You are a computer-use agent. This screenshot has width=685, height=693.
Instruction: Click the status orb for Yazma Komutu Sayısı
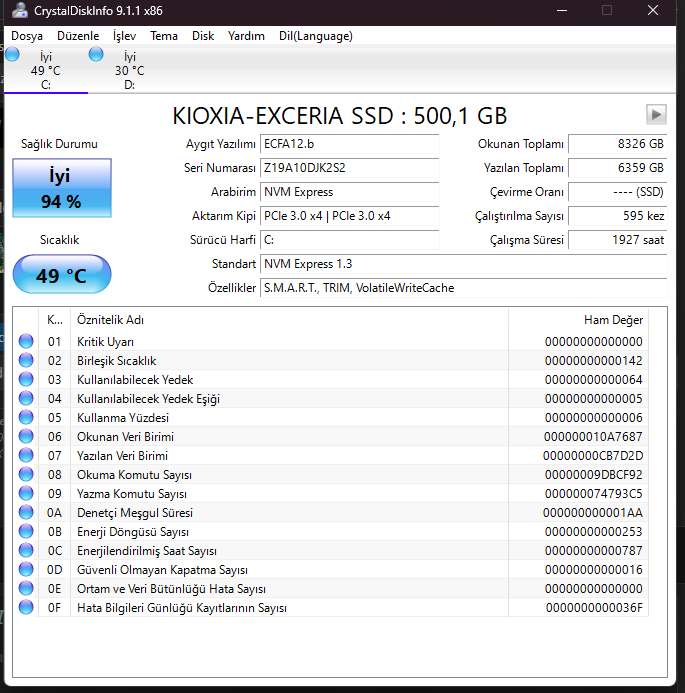pos(26,493)
